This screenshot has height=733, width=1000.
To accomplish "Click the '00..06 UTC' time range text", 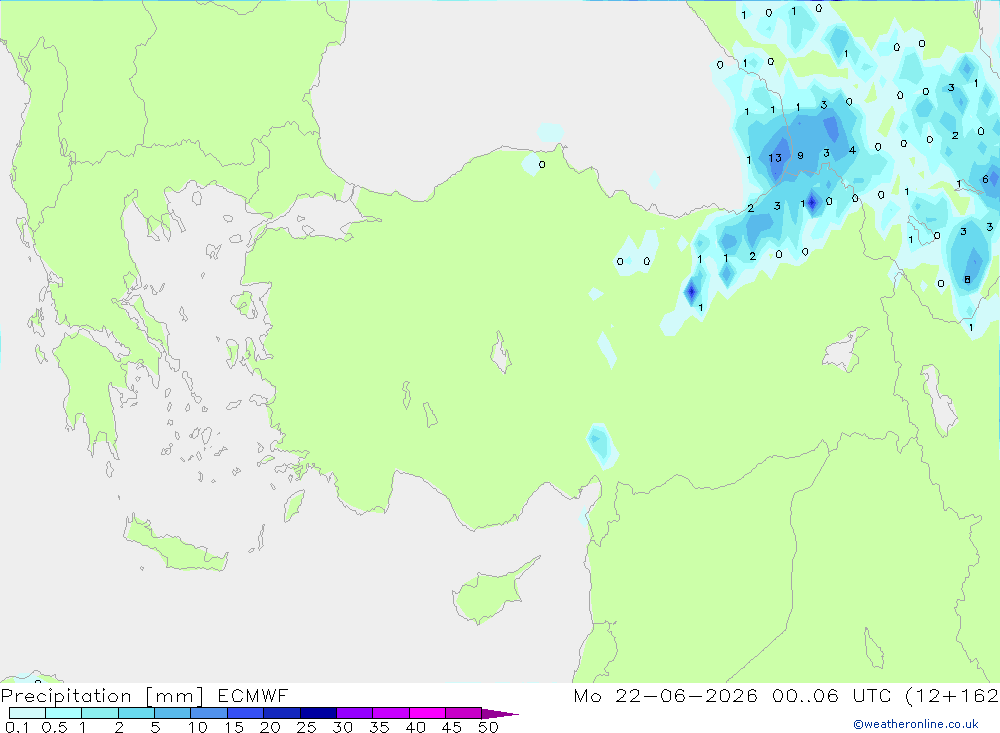I will click(x=831, y=695).
